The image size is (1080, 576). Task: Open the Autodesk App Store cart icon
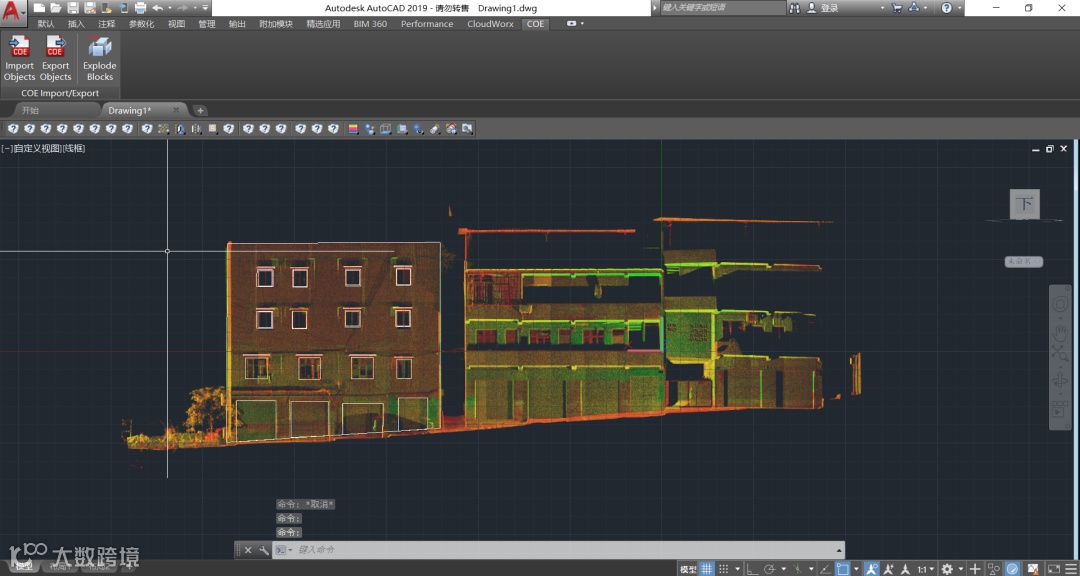(x=897, y=8)
